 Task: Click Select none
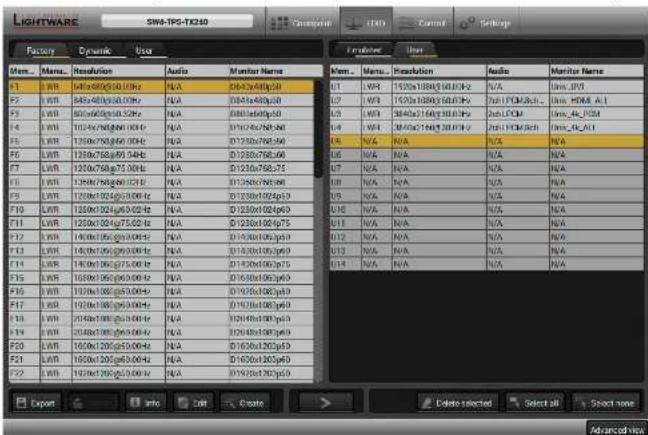(606, 403)
